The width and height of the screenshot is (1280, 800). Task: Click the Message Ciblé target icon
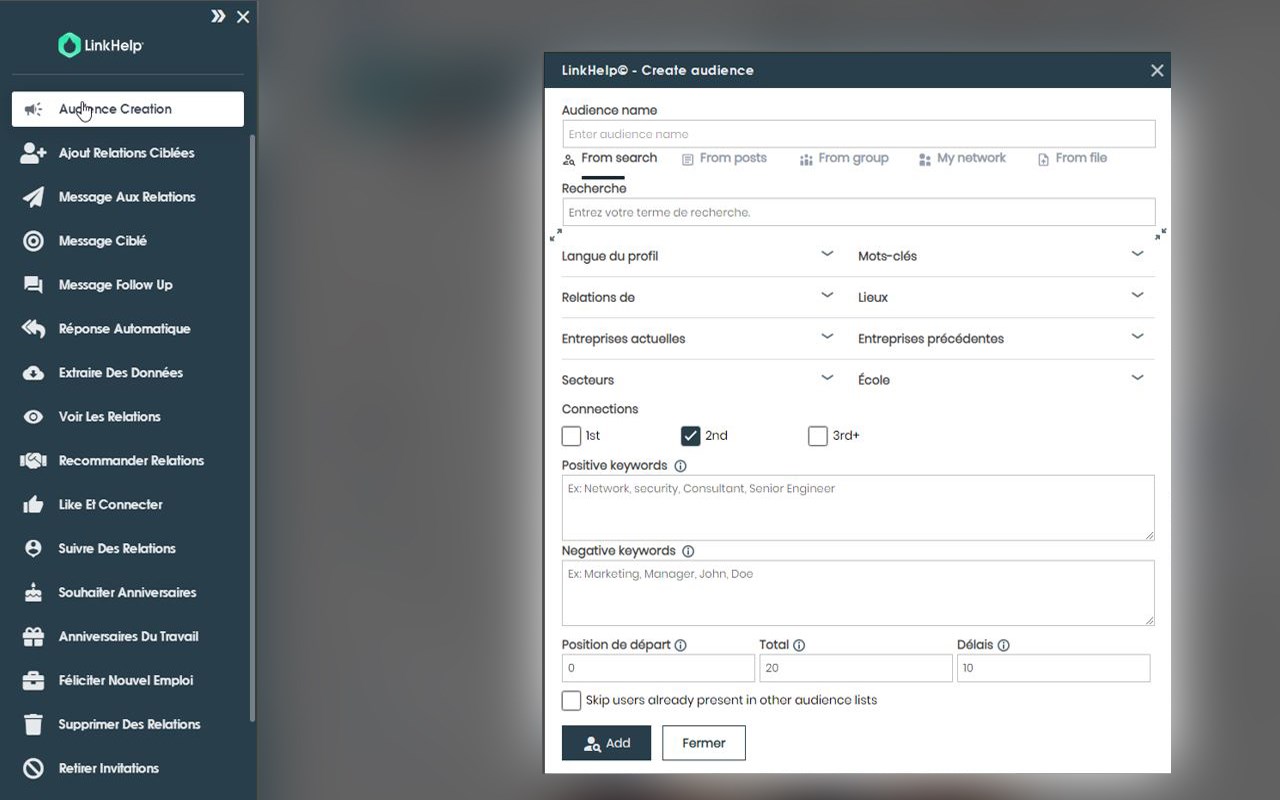click(34, 241)
